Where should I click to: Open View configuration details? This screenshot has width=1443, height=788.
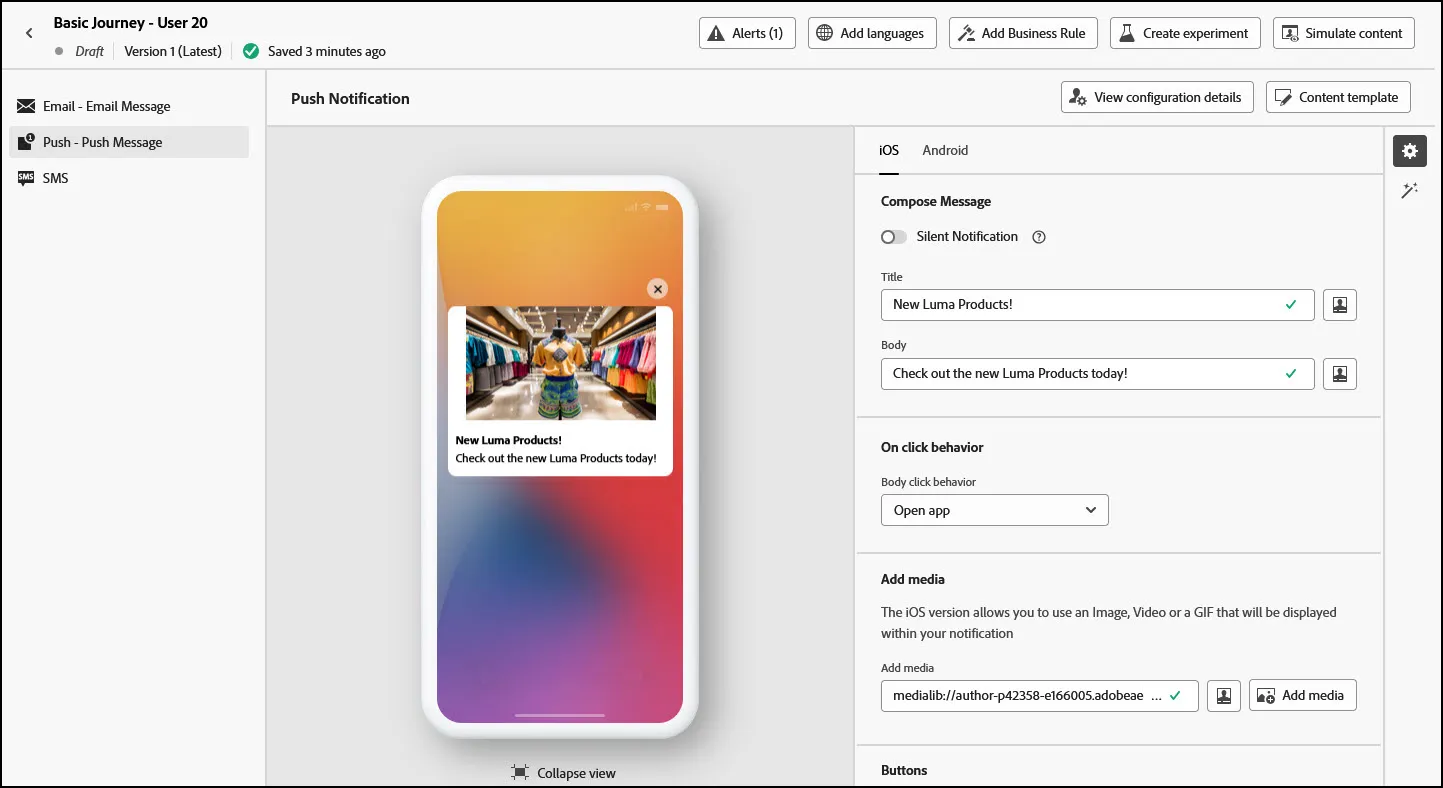(x=1157, y=97)
